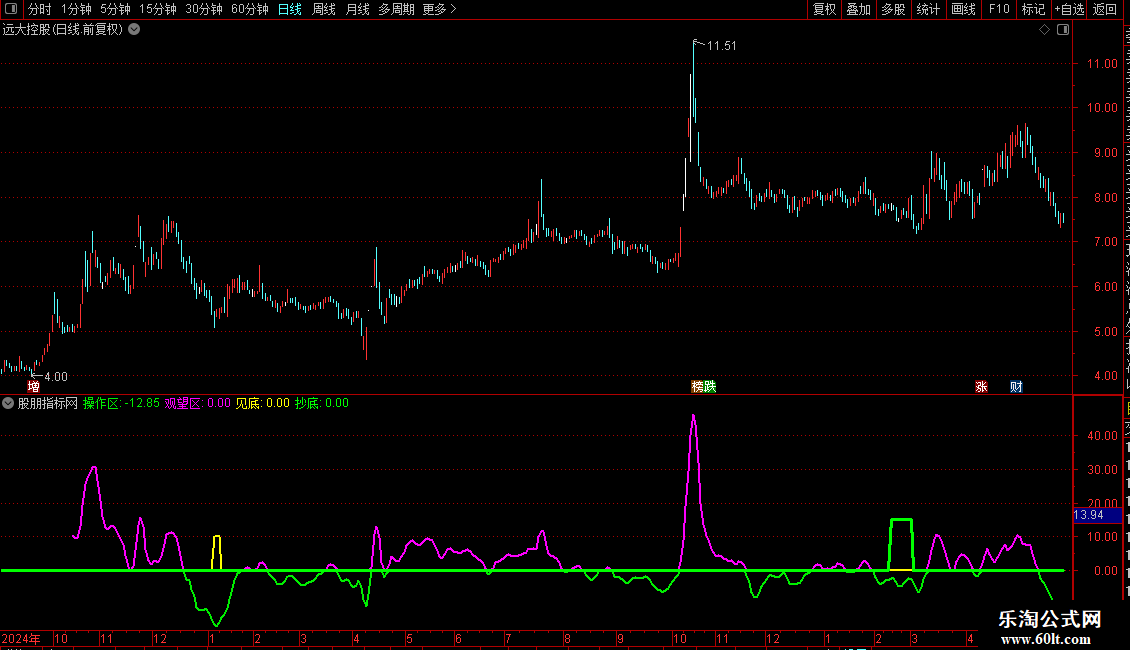1130x650 pixels.
Task: Open the 复权 adjustment menu
Action: tap(824, 9)
